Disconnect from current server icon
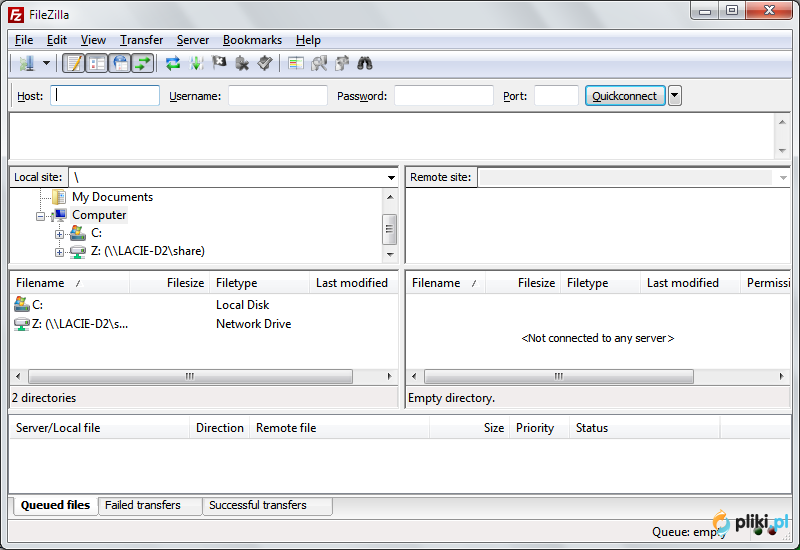The height and width of the screenshot is (550, 800). 242,63
